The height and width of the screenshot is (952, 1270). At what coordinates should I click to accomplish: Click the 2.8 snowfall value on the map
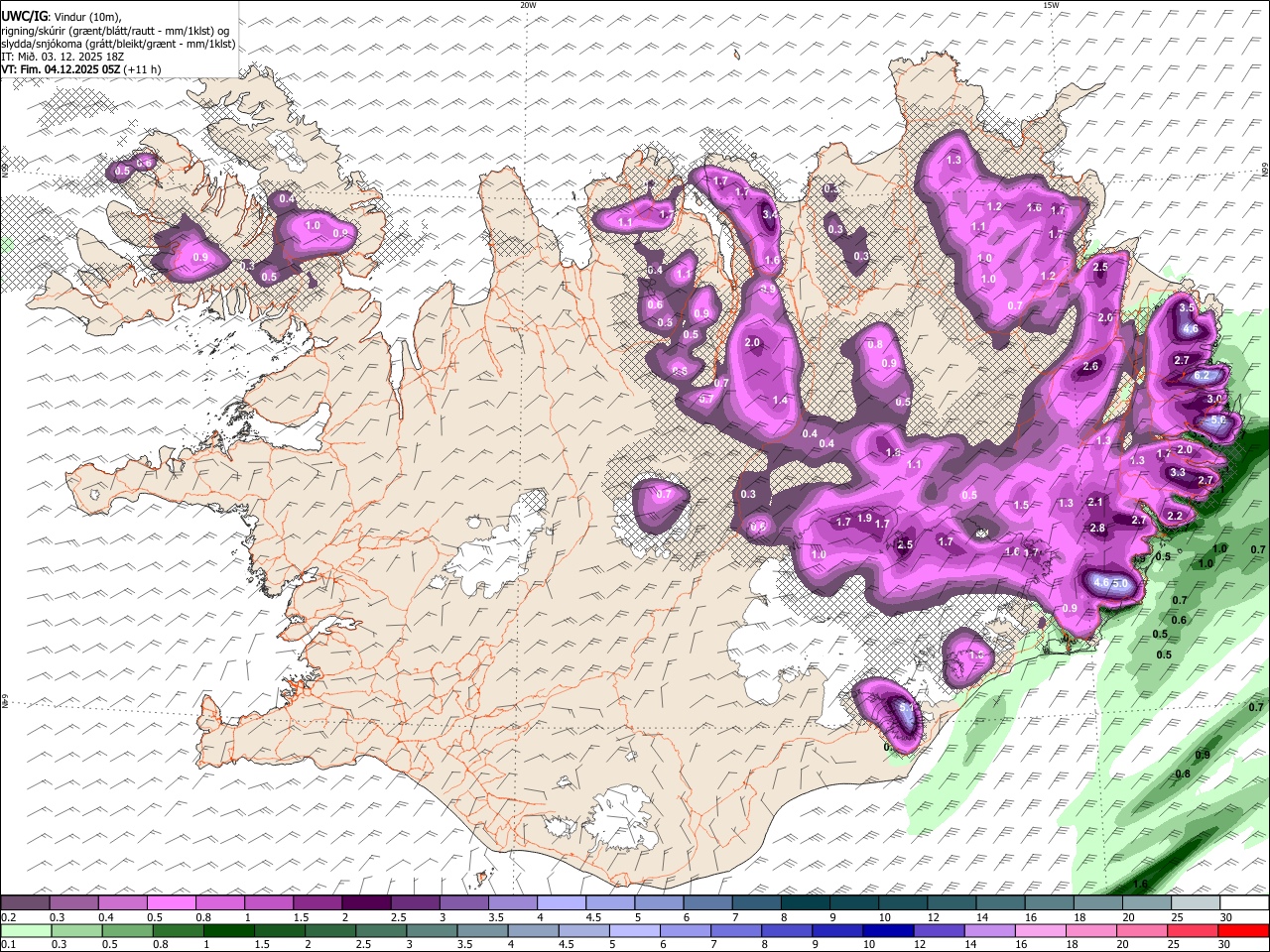tap(1097, 529)
